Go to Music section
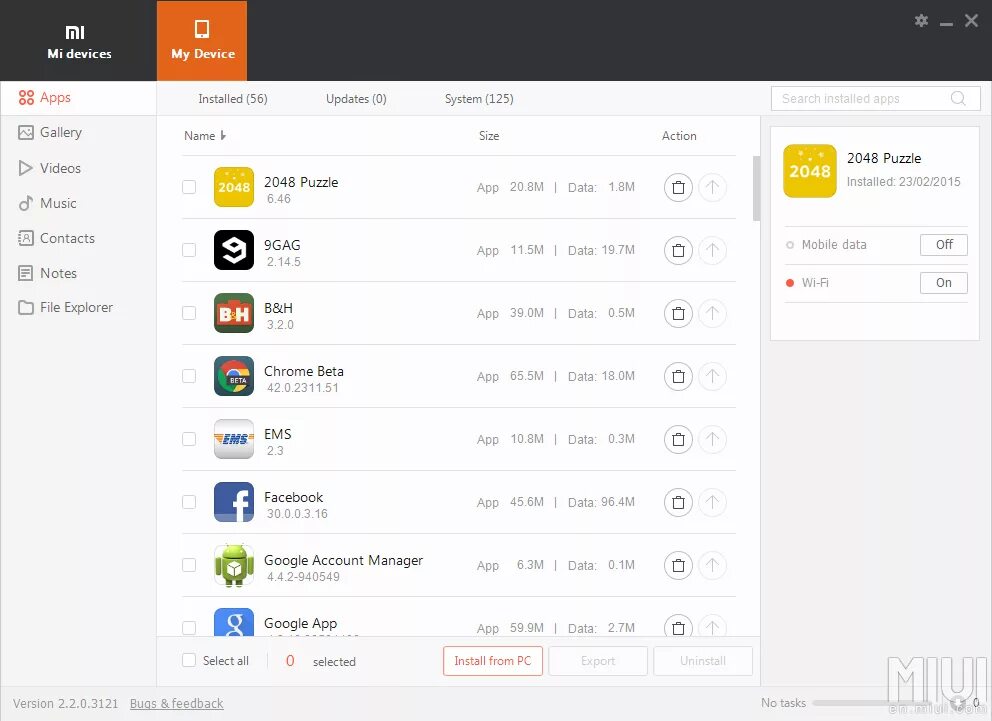 click(78, 203)
